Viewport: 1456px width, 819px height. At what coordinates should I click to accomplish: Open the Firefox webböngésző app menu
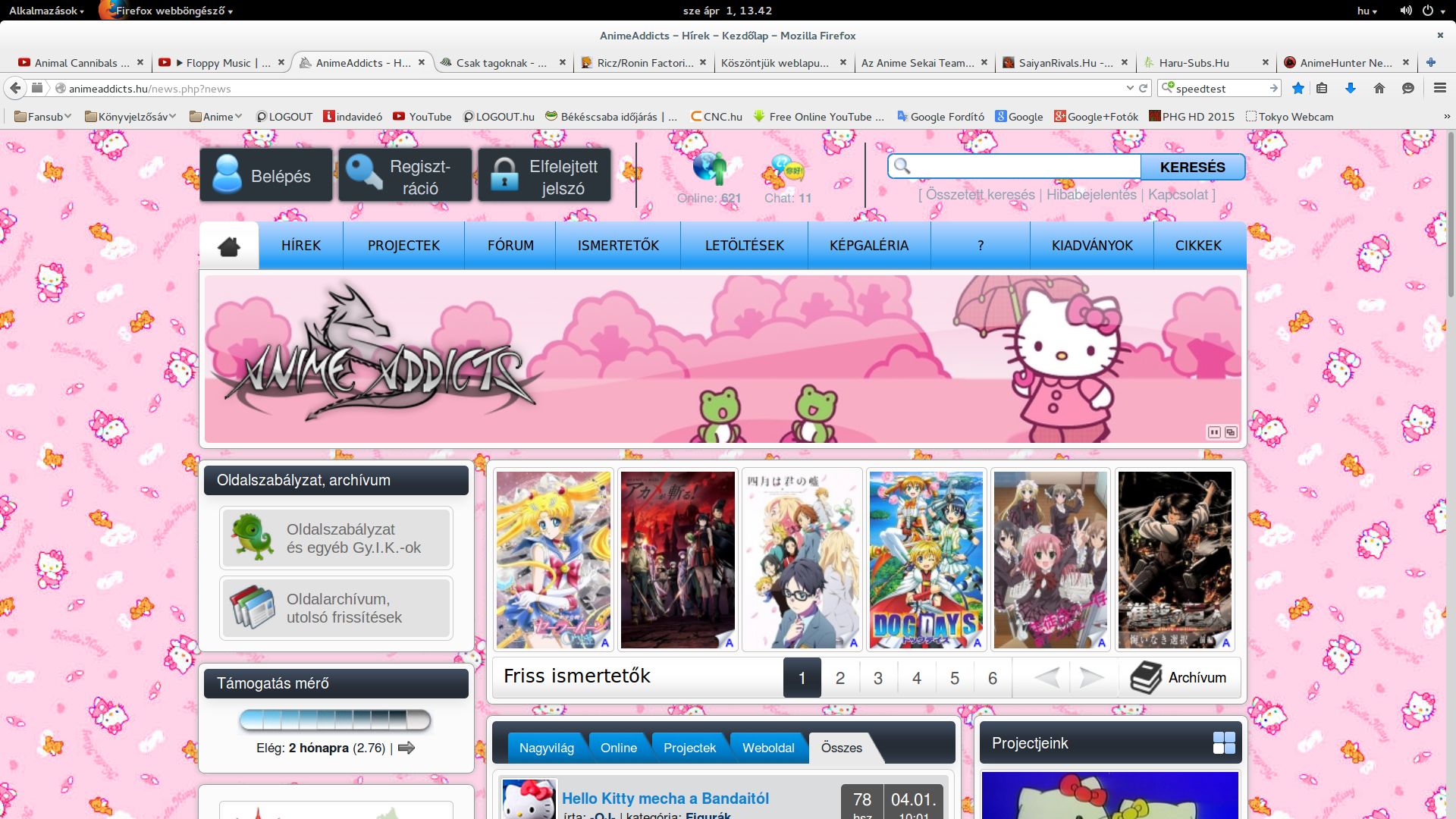(x=167, y=11)
